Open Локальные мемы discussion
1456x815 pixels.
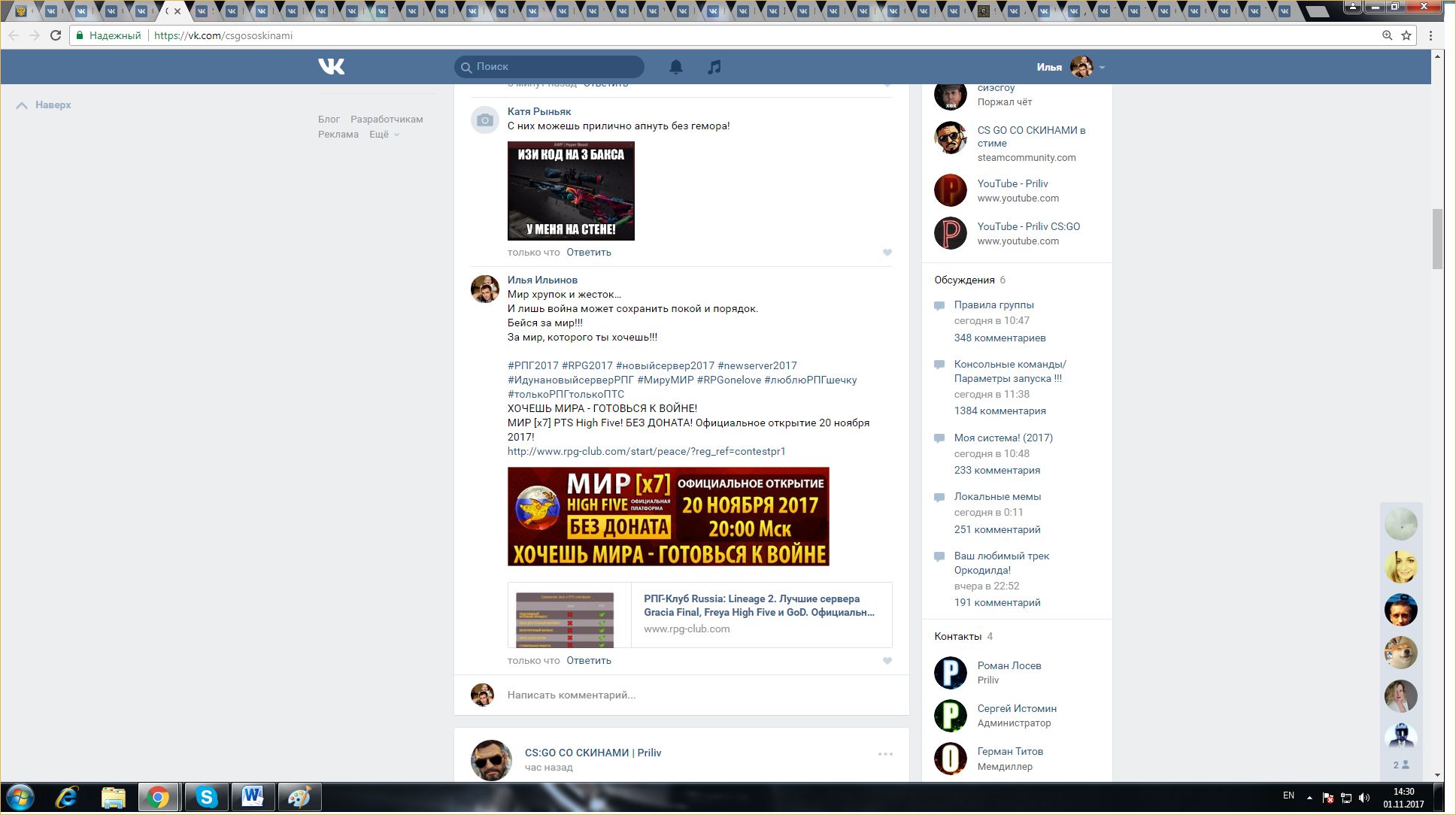coord(997,497)
